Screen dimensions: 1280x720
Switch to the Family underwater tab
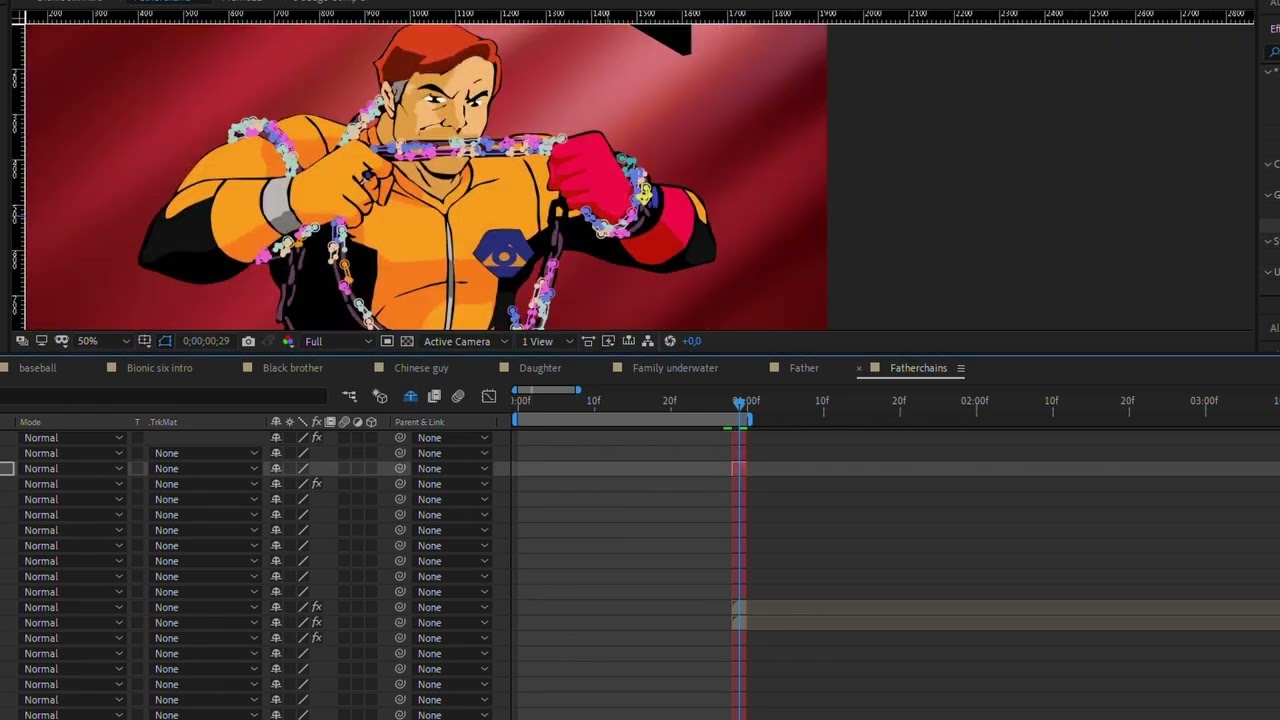point(675,368)
